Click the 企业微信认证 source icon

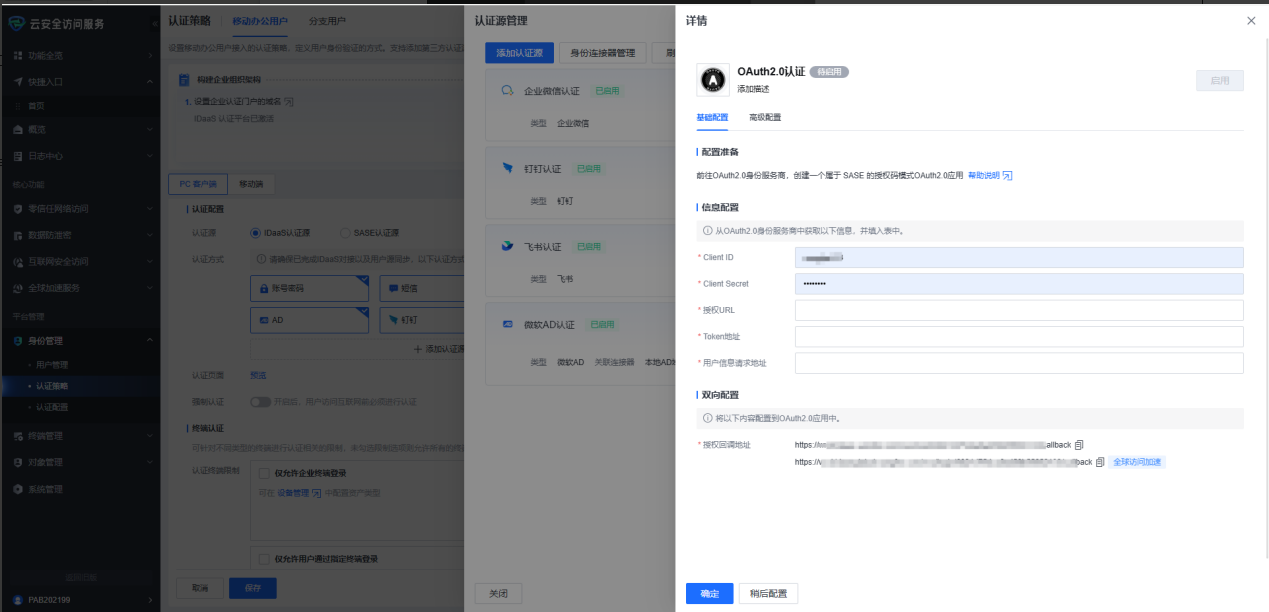pos(508,91)
